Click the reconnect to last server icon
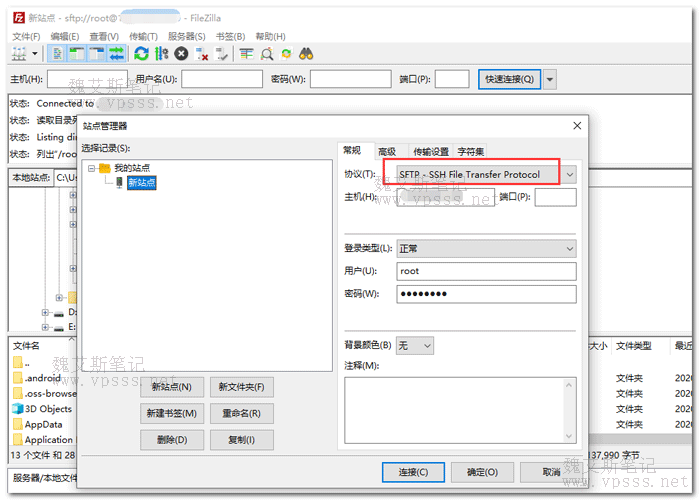The height and width of the screenshot is (501, 700). click(x=222, y=54)
